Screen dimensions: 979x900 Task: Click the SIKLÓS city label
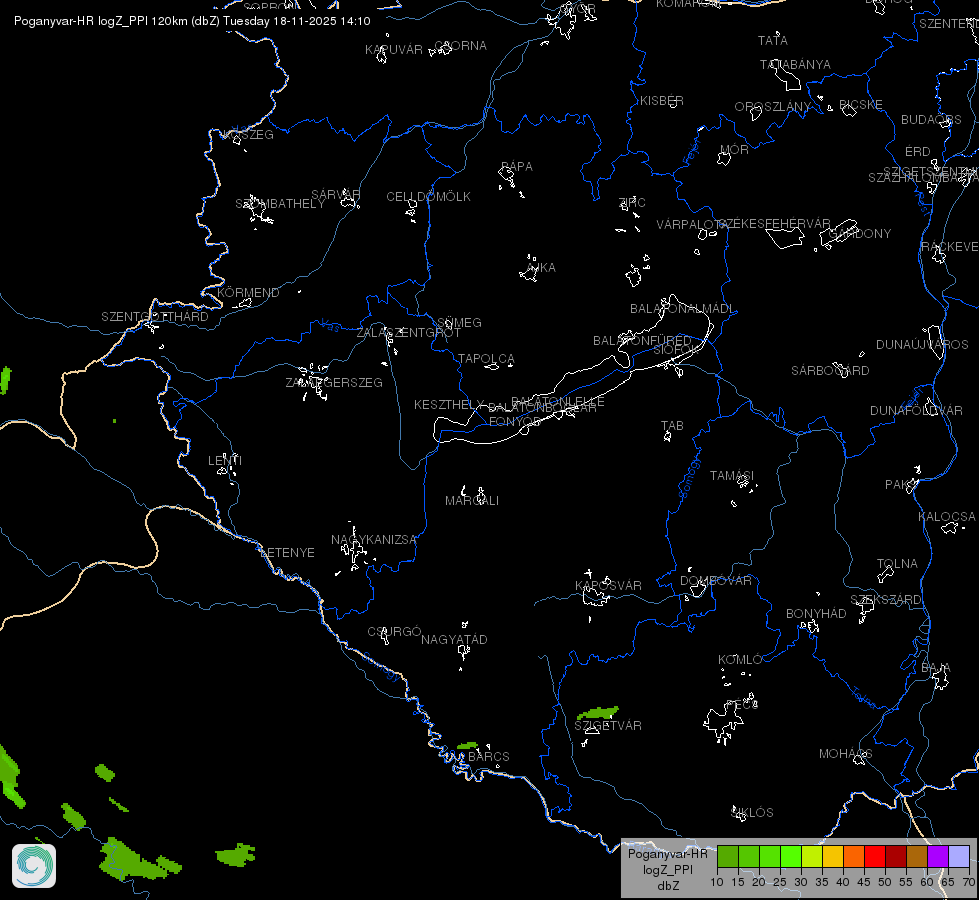coord(752,813)
